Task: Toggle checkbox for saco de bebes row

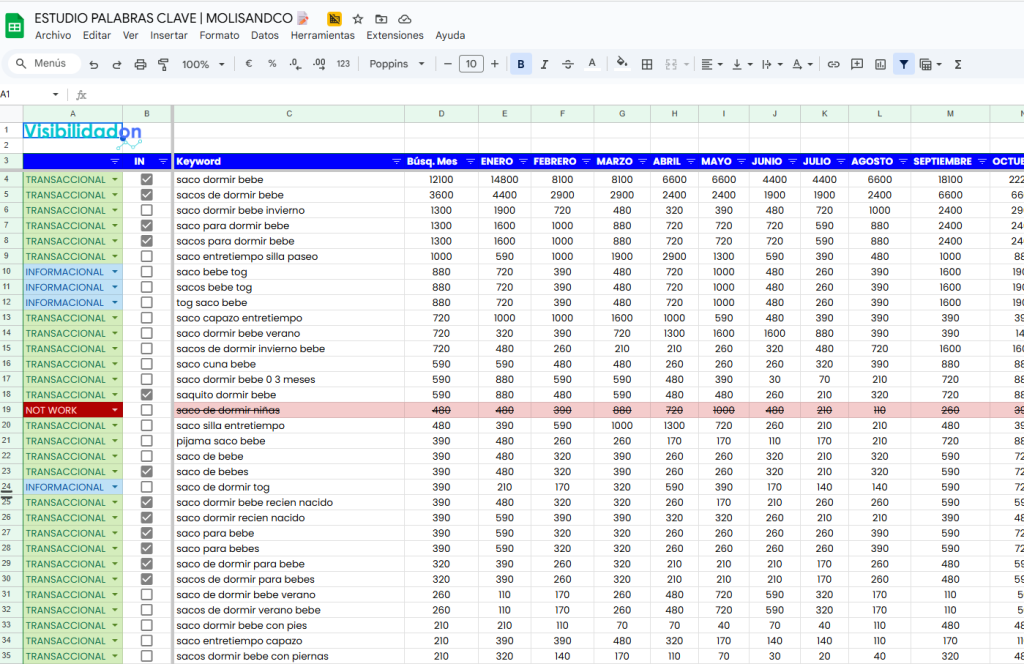Action: click(x=147, y=472)
